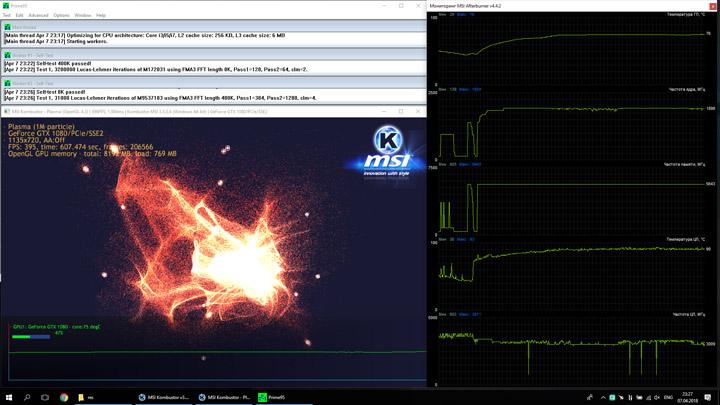
Task: Click the MSI Kombustor title bar icon
Action: (6, 112)
